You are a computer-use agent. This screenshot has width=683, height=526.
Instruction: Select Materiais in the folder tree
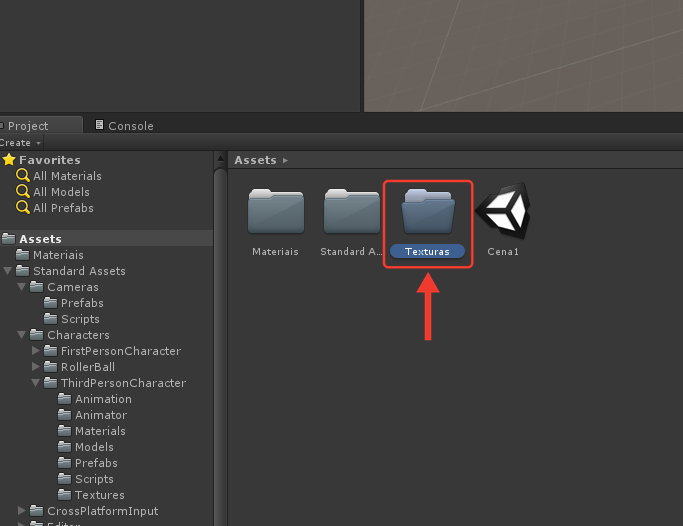click(58, 255)
